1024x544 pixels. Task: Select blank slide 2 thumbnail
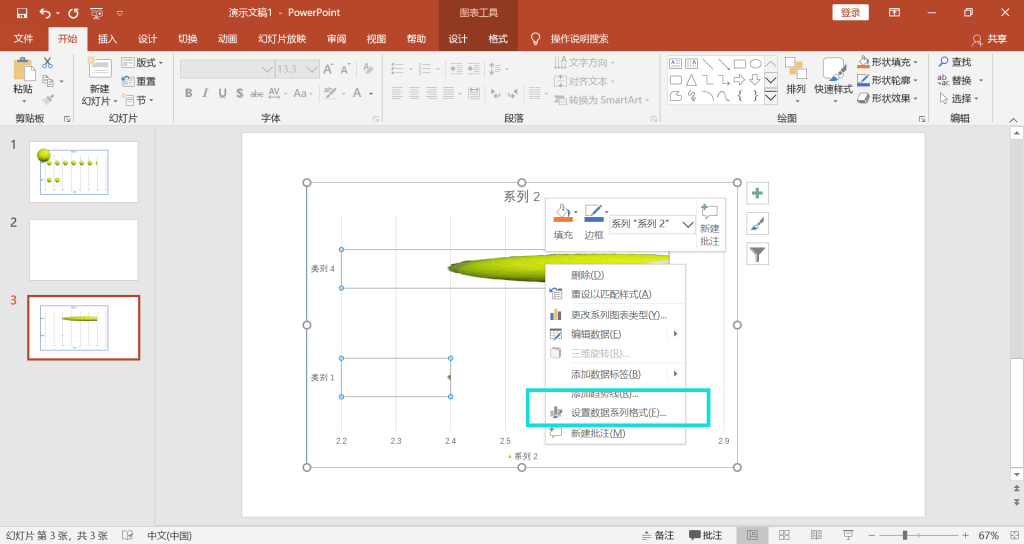tap(84, 249)
